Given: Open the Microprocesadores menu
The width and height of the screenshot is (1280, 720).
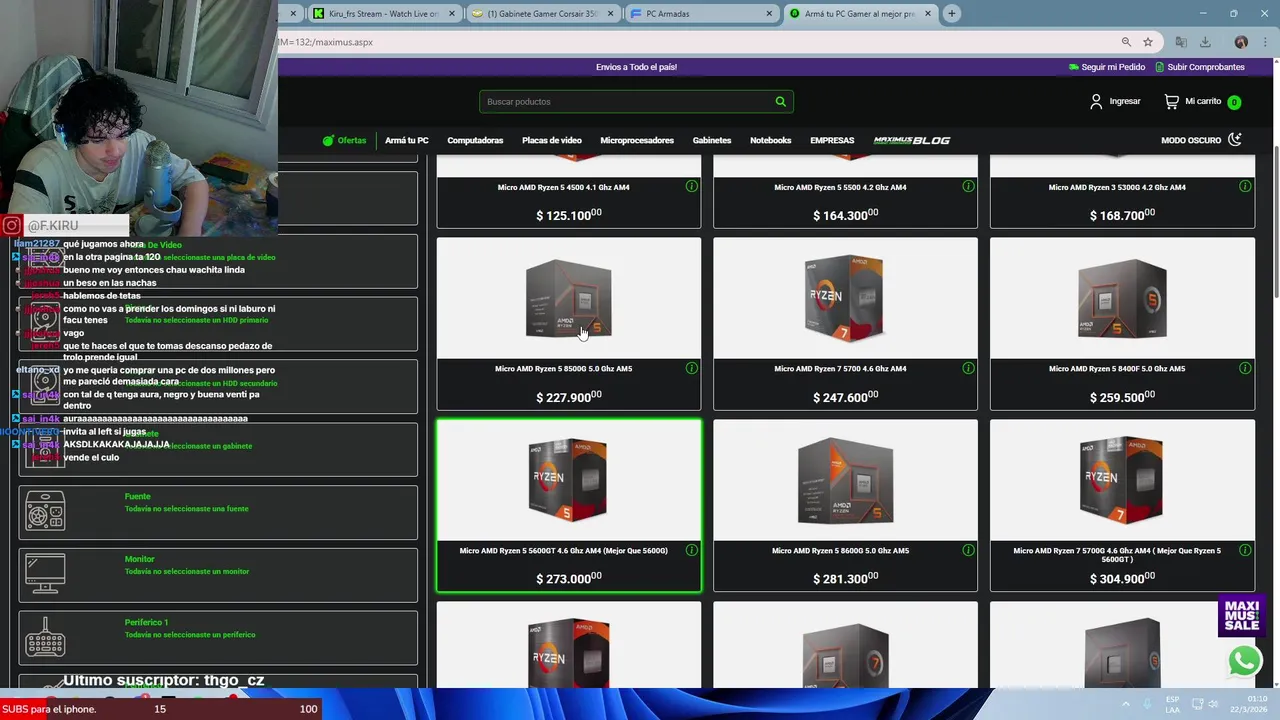Looking at the screenshot, I should [x=637, y=140].
